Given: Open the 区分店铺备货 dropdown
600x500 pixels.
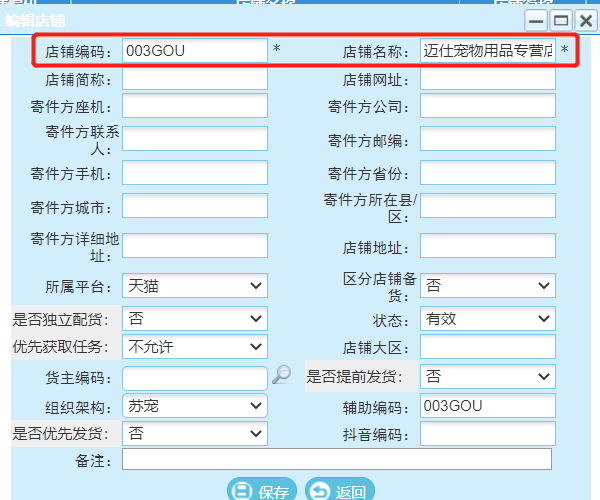Looking at the screenshot, I should 488,285.
